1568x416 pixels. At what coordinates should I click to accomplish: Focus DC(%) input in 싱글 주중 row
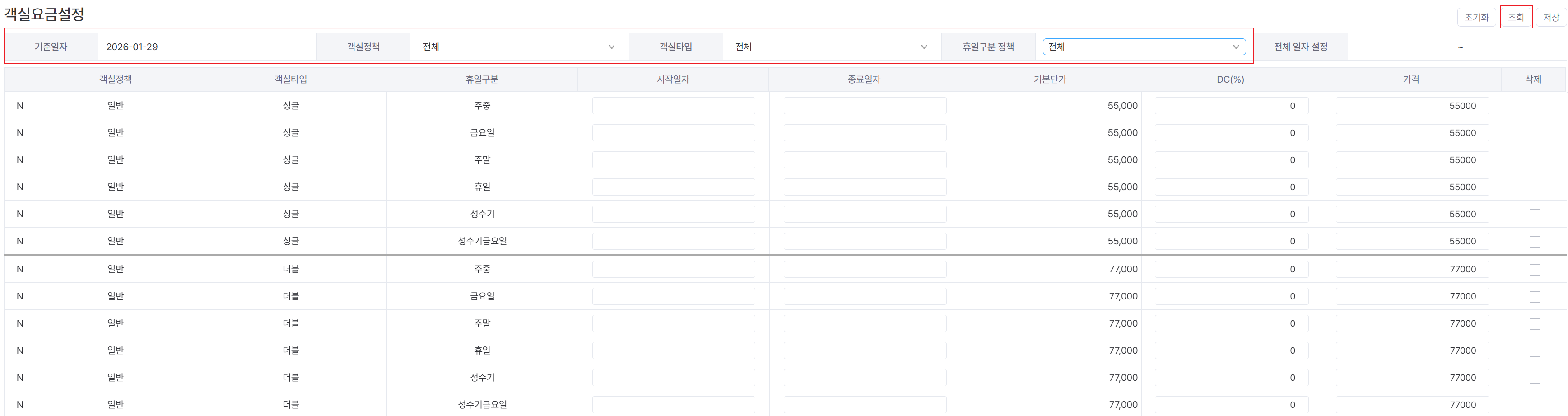(1231, 106)
